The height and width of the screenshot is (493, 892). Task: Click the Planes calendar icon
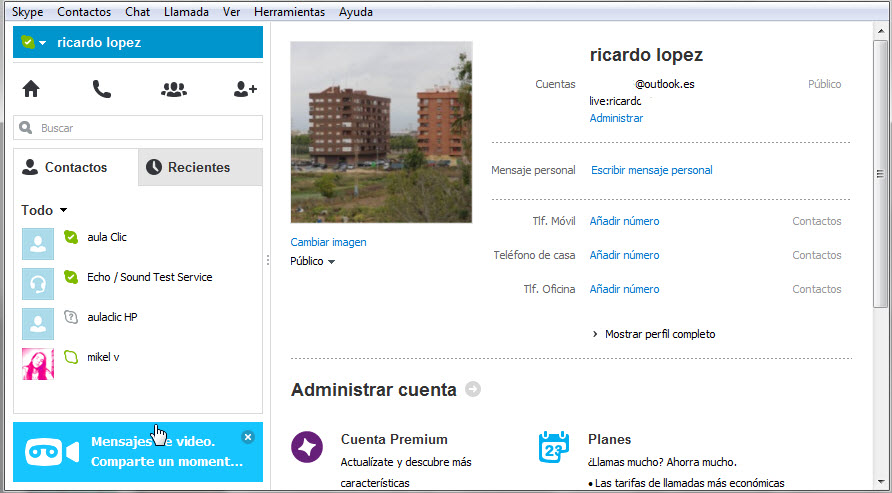pyautogui.click(x=554, y=447)
